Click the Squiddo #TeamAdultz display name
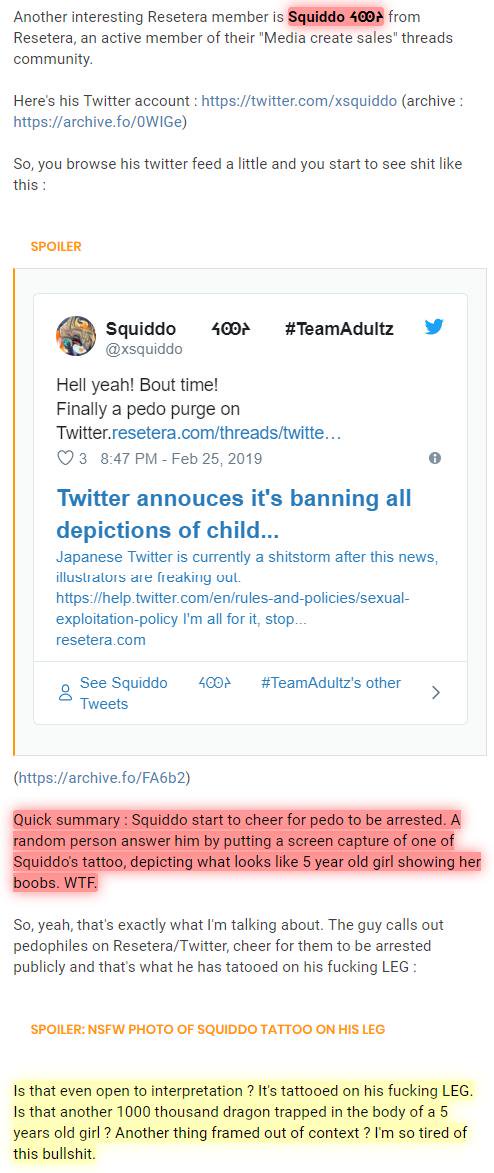This screenshot has height=1173, width=494. tap(249, 328)
